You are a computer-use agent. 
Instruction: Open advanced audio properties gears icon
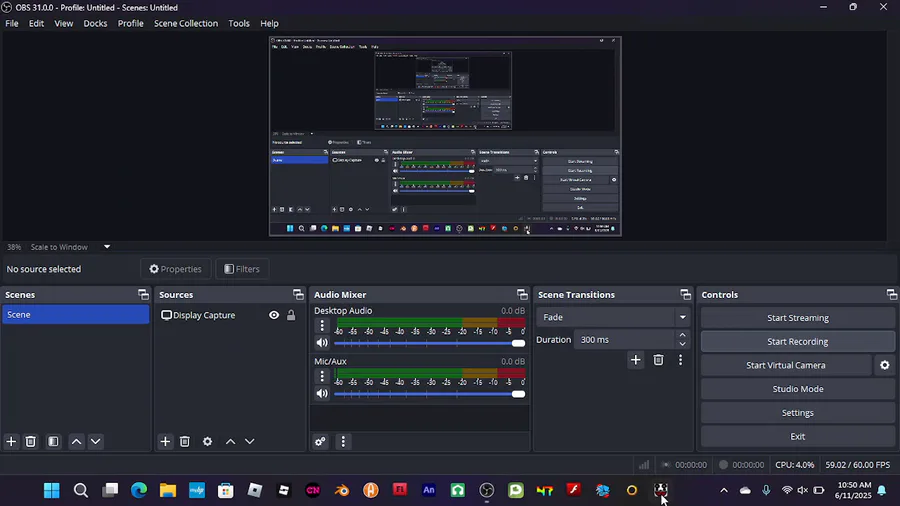click(x=320, y=441)
